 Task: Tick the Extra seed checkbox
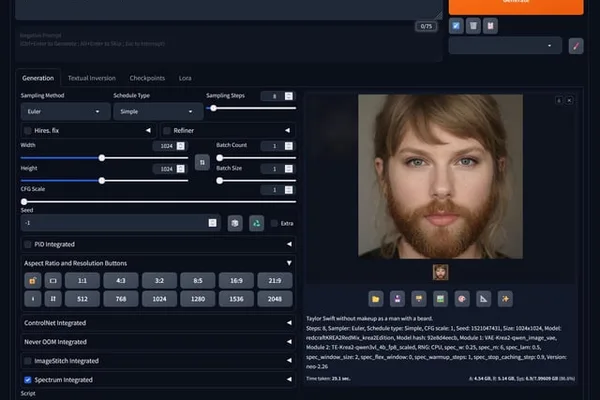pyautogui.click(x=274, y=223)
